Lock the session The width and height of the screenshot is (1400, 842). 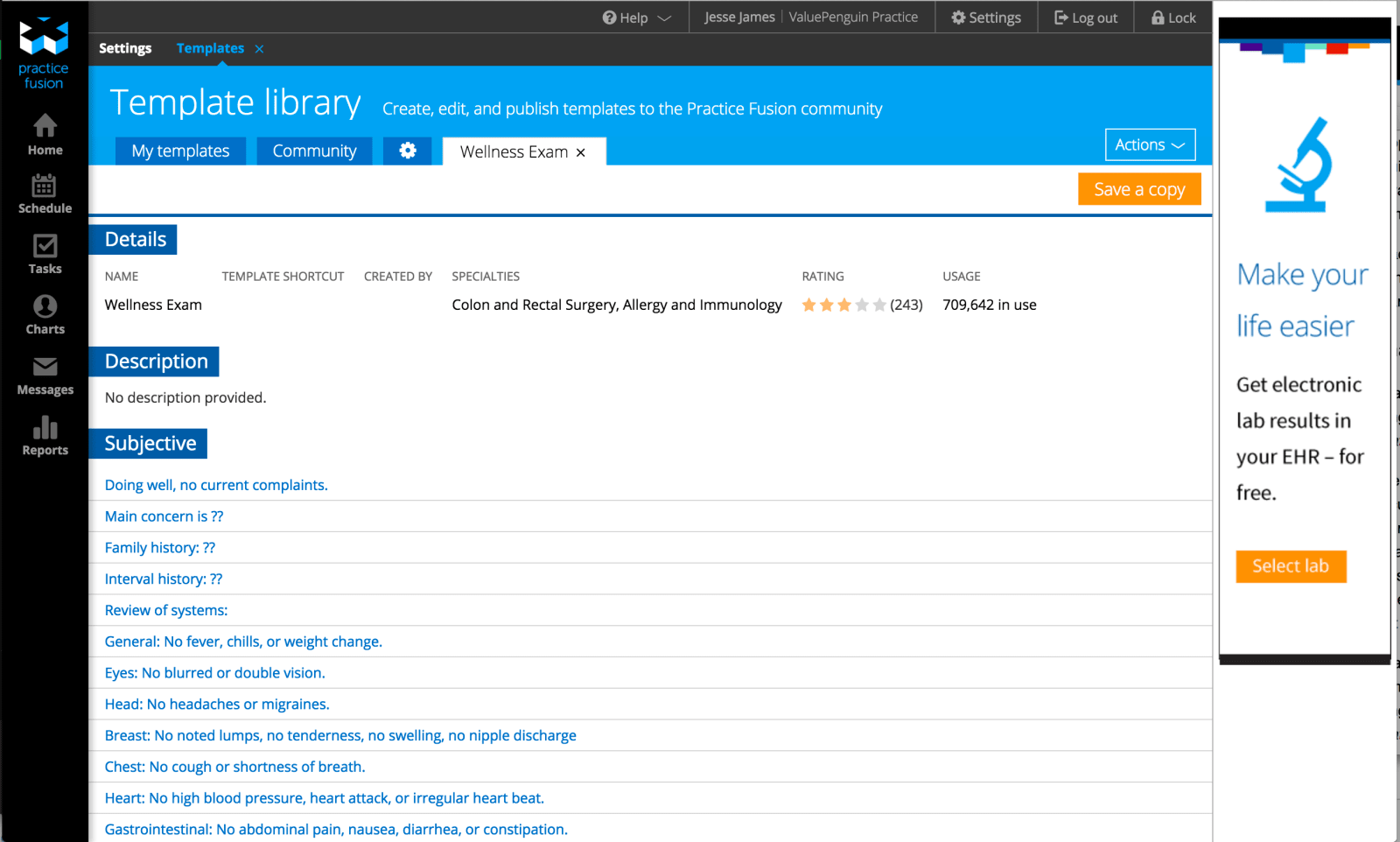1173,18
